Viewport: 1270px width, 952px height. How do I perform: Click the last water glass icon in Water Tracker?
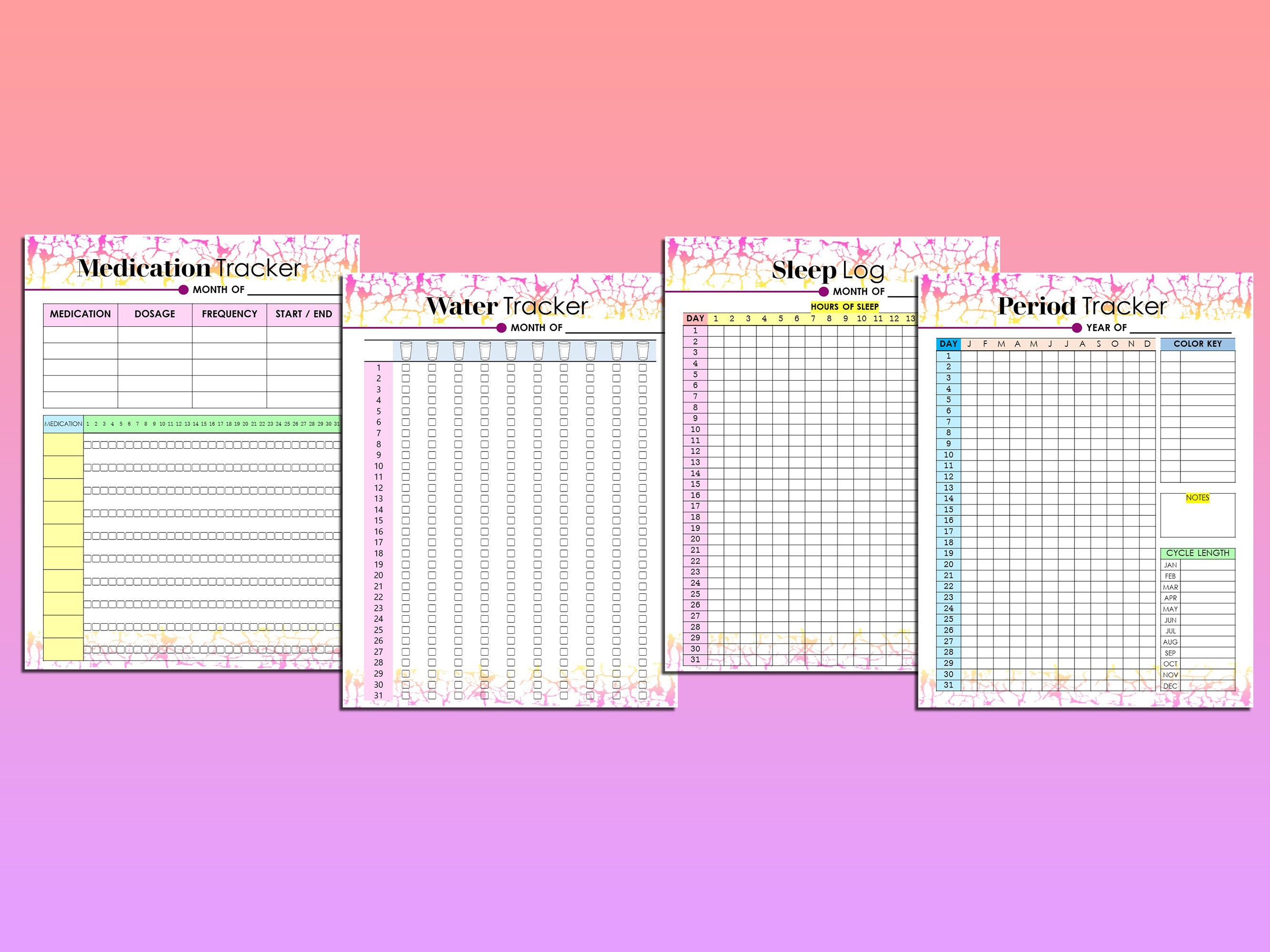pyautogui.click(x=643, y=350)
